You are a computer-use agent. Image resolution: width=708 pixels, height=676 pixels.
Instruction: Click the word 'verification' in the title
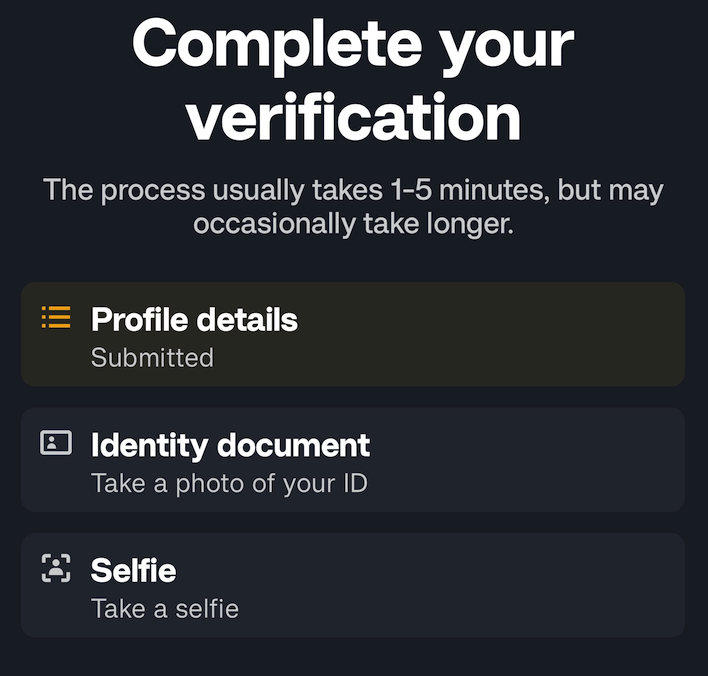(x=354, y=117)
